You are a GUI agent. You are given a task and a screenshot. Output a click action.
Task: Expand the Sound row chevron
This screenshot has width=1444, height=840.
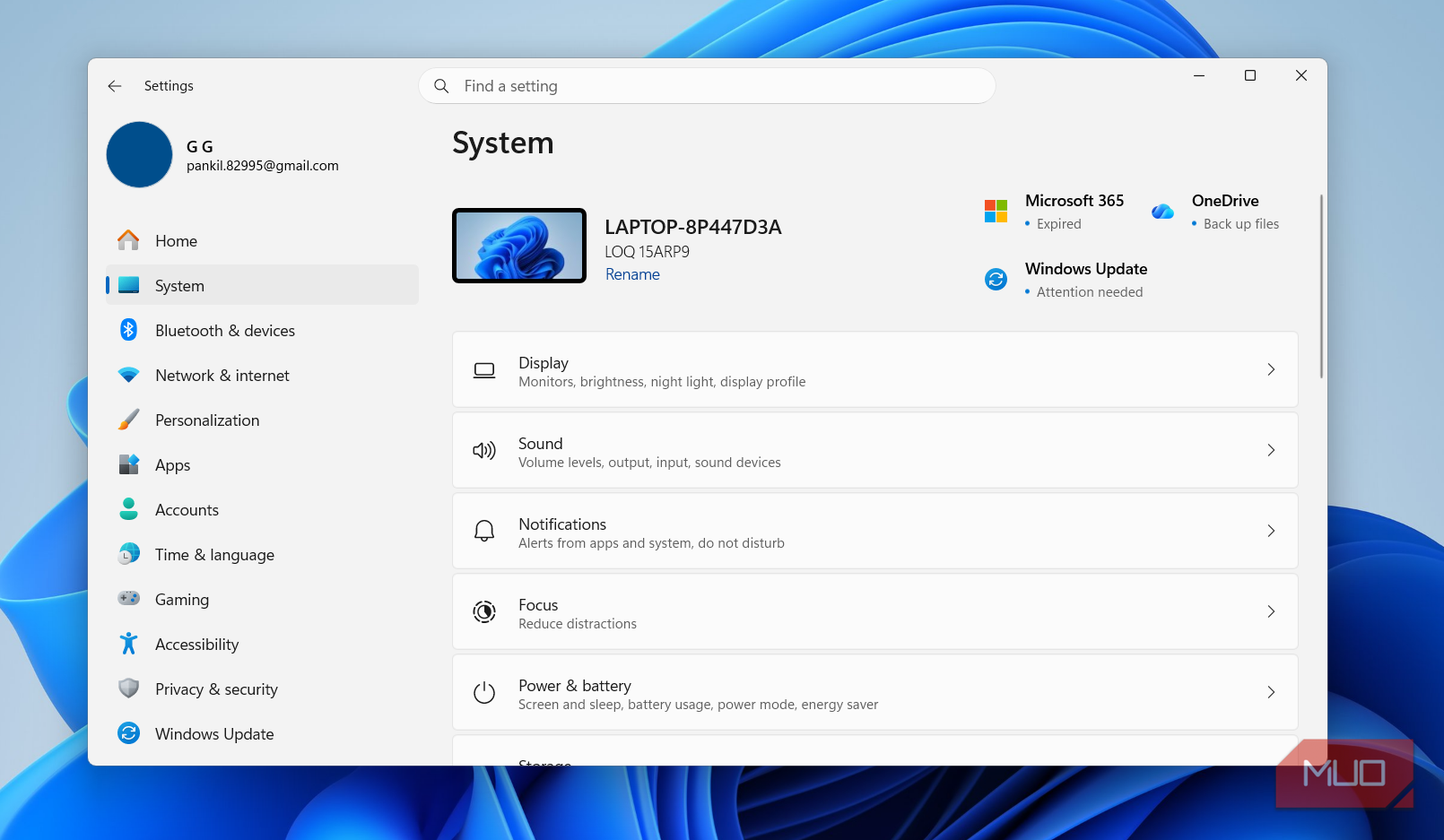[x=1271, y=450]
